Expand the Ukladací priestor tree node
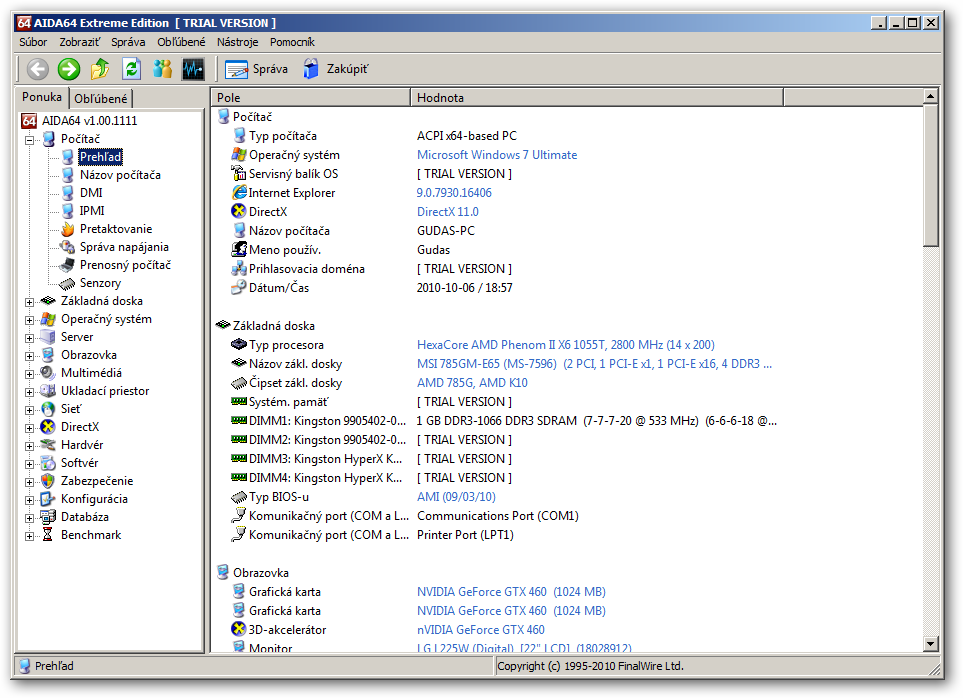The image size is (963, 698). (x=29, y=392)
